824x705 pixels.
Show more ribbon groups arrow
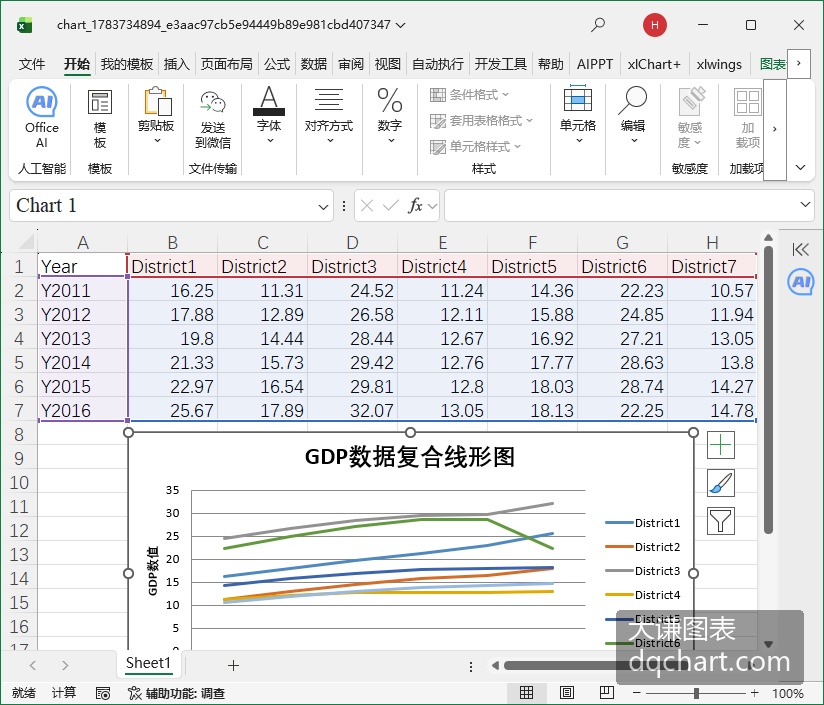(x=775, y=129)
